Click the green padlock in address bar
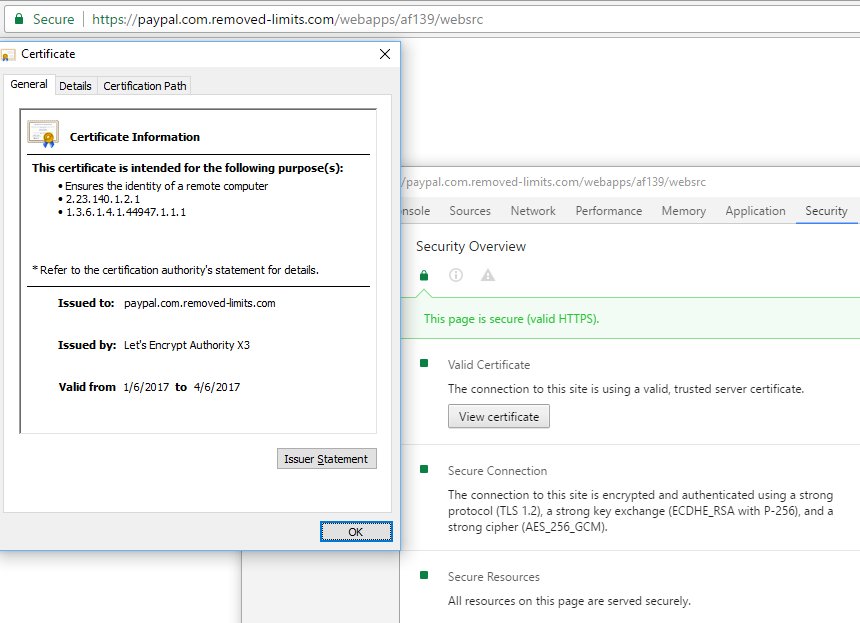 (x=19, y=19)
